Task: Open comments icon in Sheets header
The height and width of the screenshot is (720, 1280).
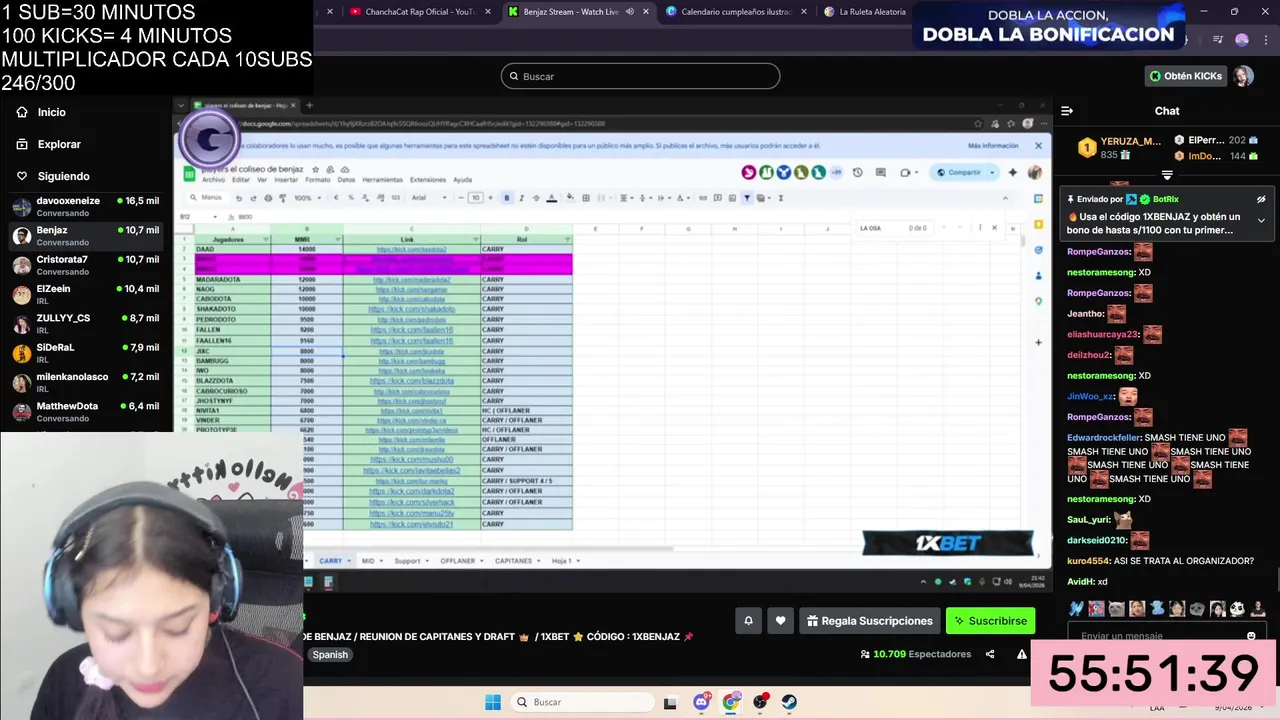Action: (x=880, y=172)
